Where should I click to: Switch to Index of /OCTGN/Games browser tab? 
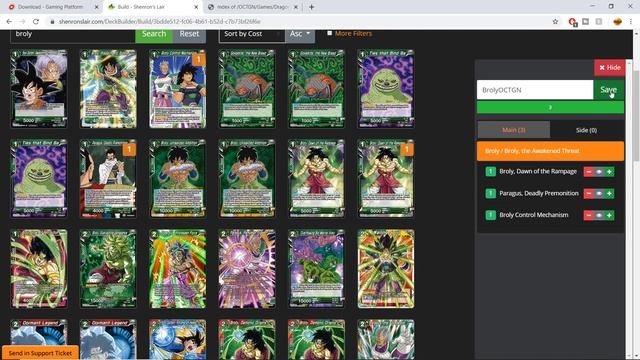click(x=253, y=7)
